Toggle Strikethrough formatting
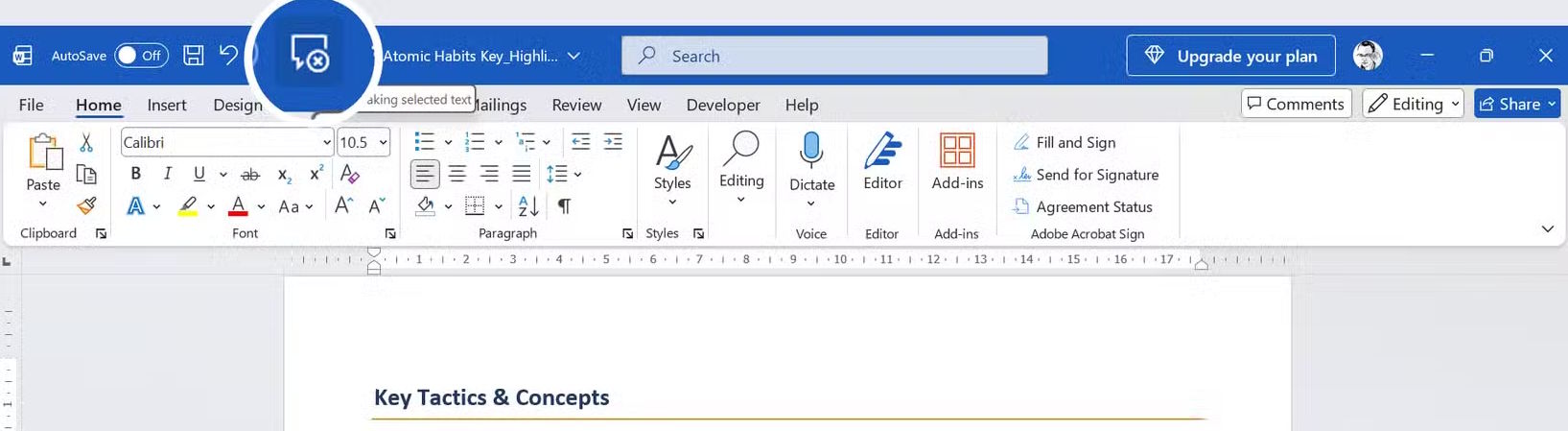Image resolution: width=1568 pixels, height=431 pixels. tap(250, 175)
